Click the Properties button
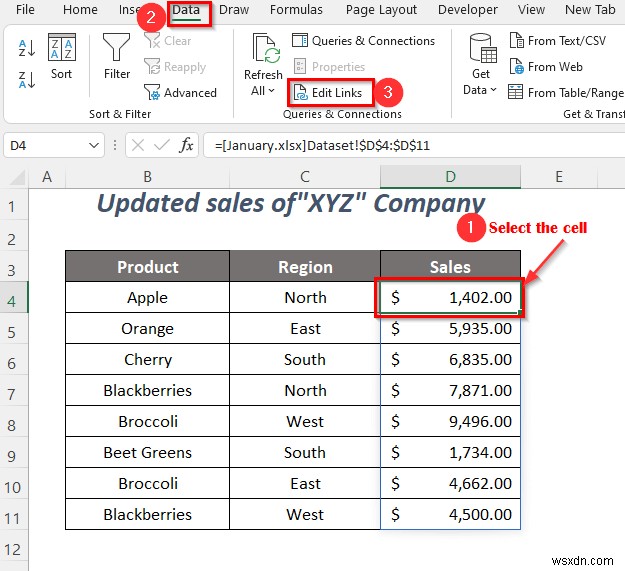625x571 pixels. point(329,67)
